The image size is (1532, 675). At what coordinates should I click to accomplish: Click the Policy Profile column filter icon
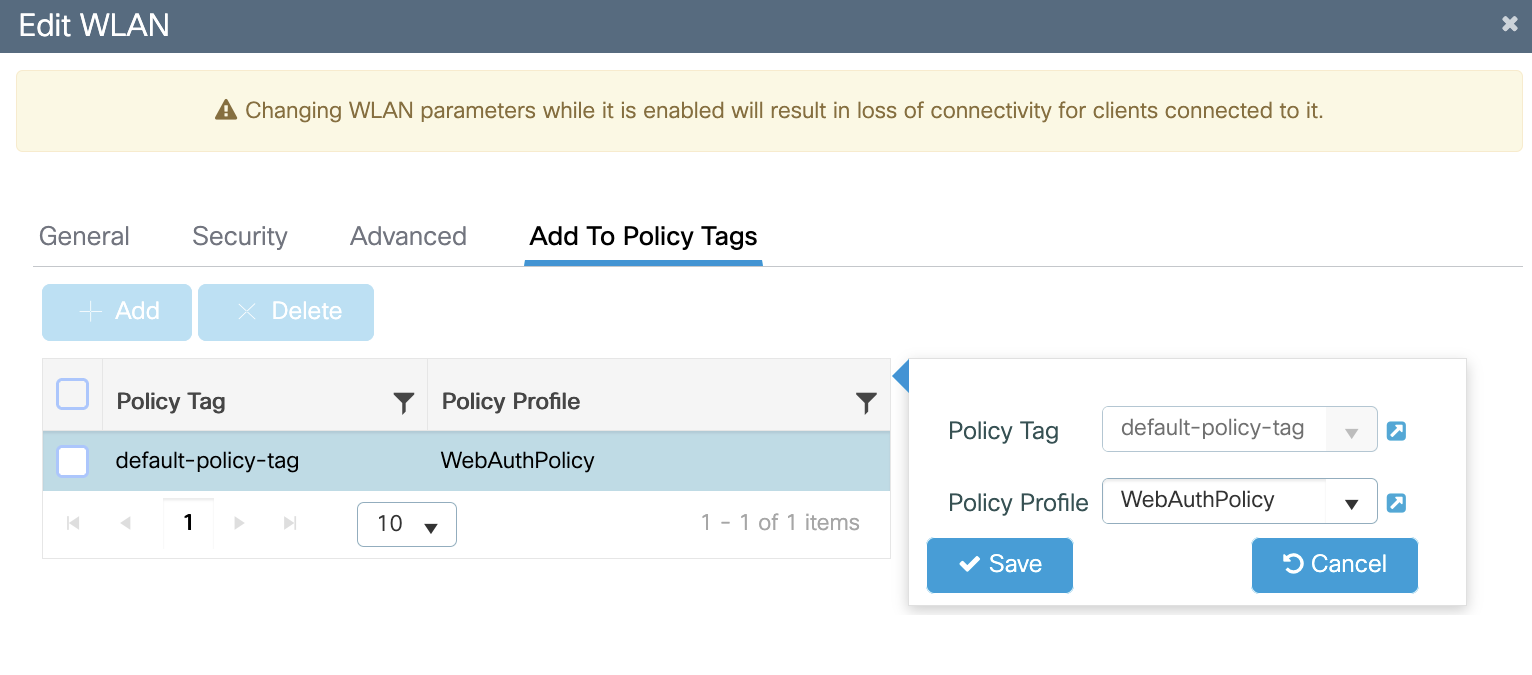click(866, 403)
